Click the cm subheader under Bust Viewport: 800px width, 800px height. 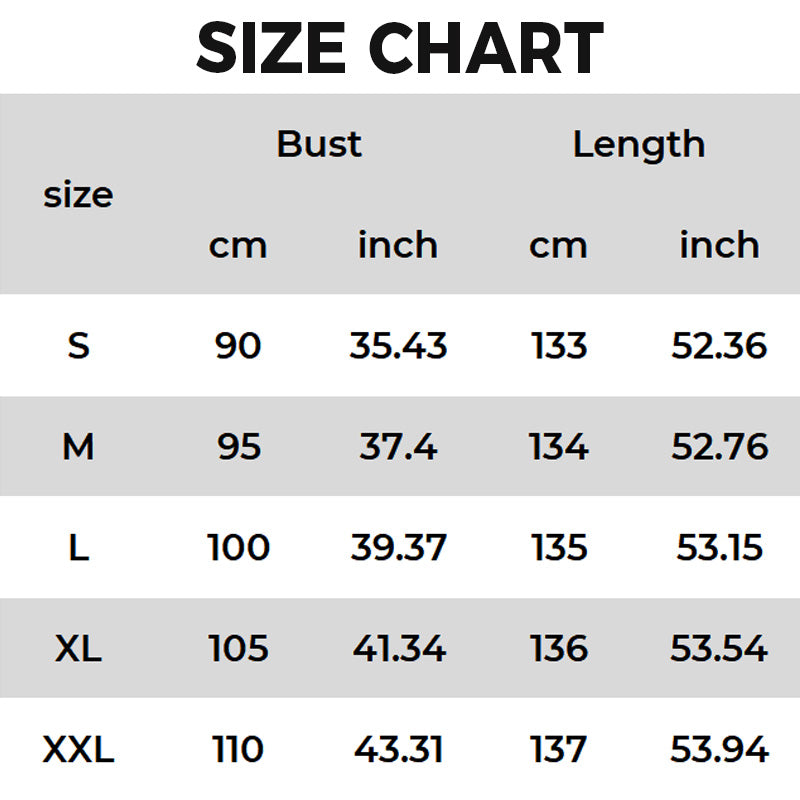click(238, 246)
